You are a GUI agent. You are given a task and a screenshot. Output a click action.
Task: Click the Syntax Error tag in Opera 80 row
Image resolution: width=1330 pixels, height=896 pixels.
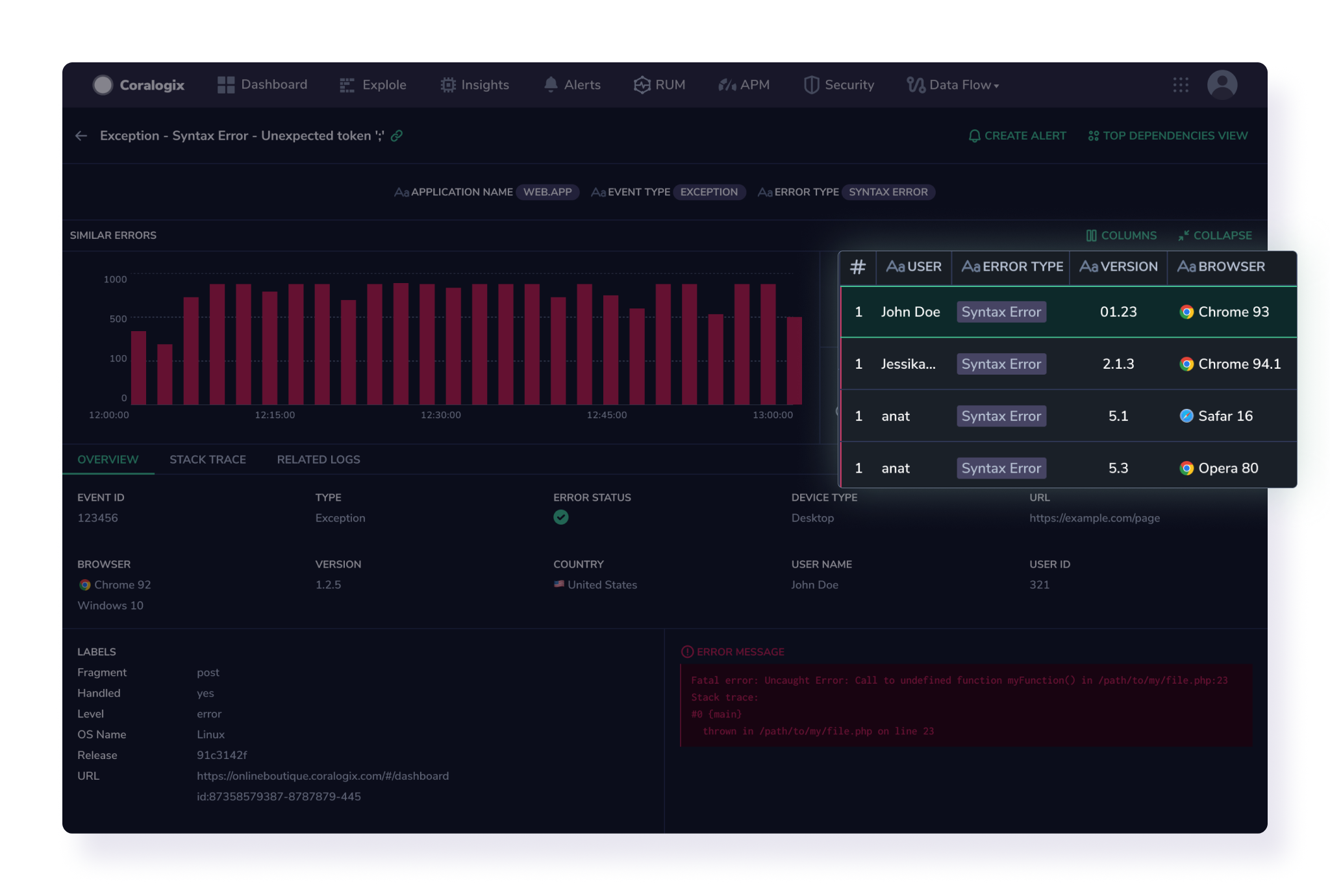1001,468
